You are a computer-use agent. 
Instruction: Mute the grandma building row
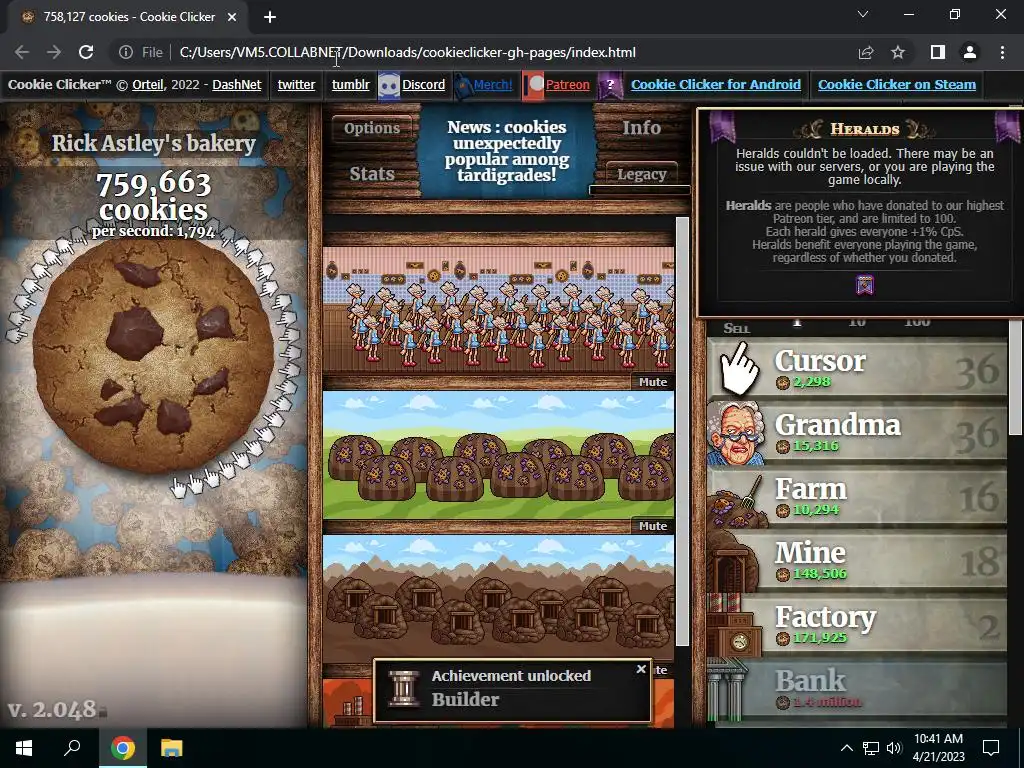tap(653, 382)
